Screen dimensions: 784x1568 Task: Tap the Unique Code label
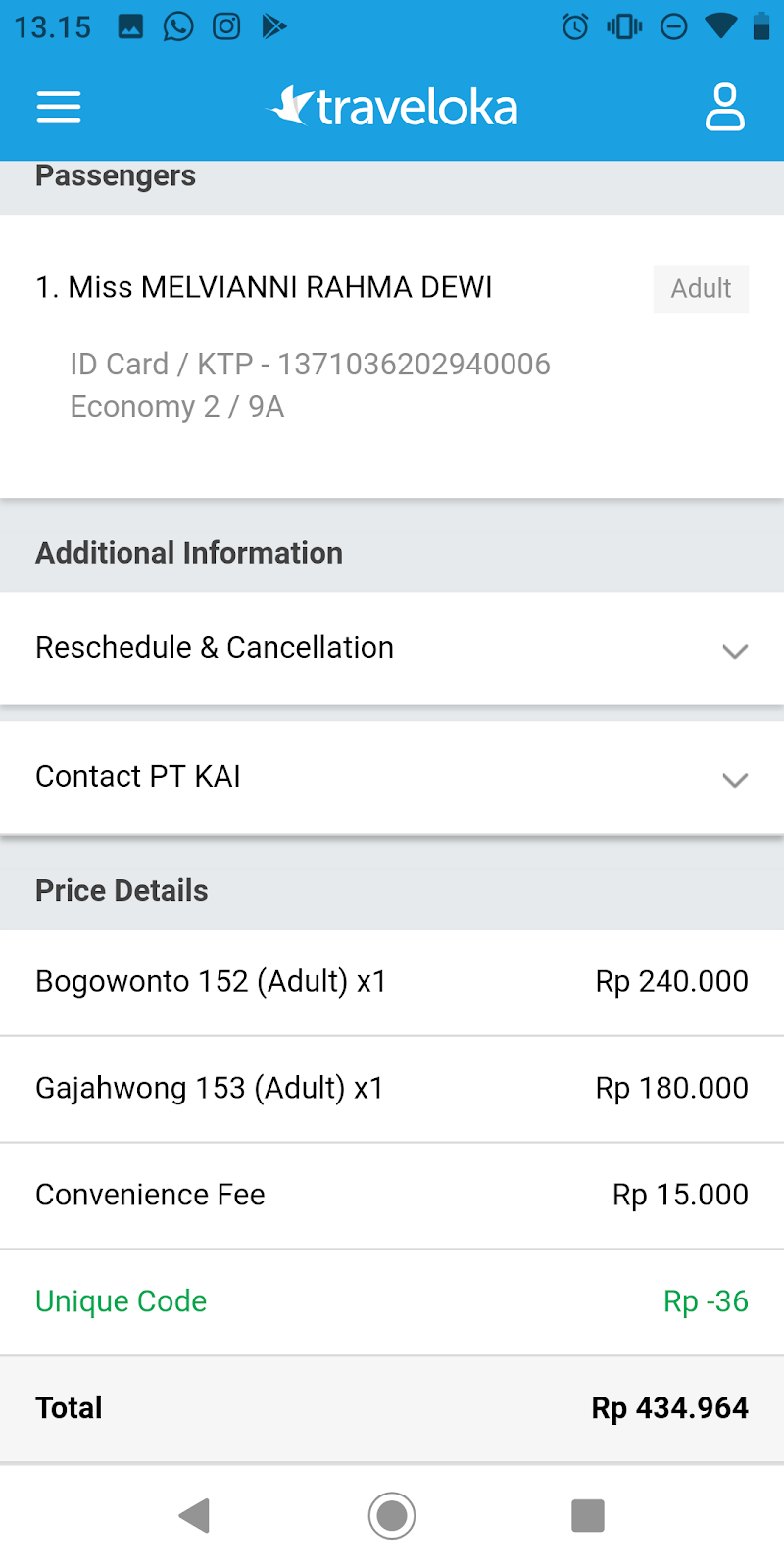tap(122, 1301)
